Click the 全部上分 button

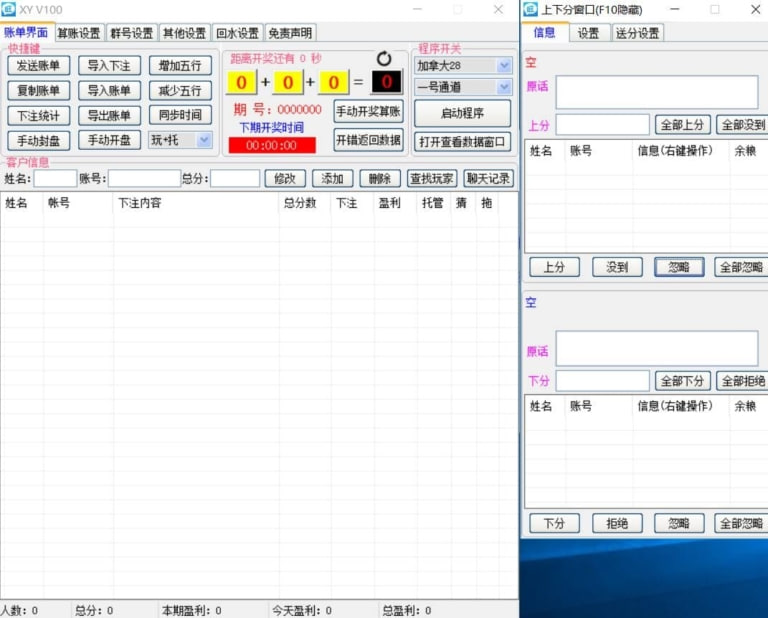[x=683, y=125]
